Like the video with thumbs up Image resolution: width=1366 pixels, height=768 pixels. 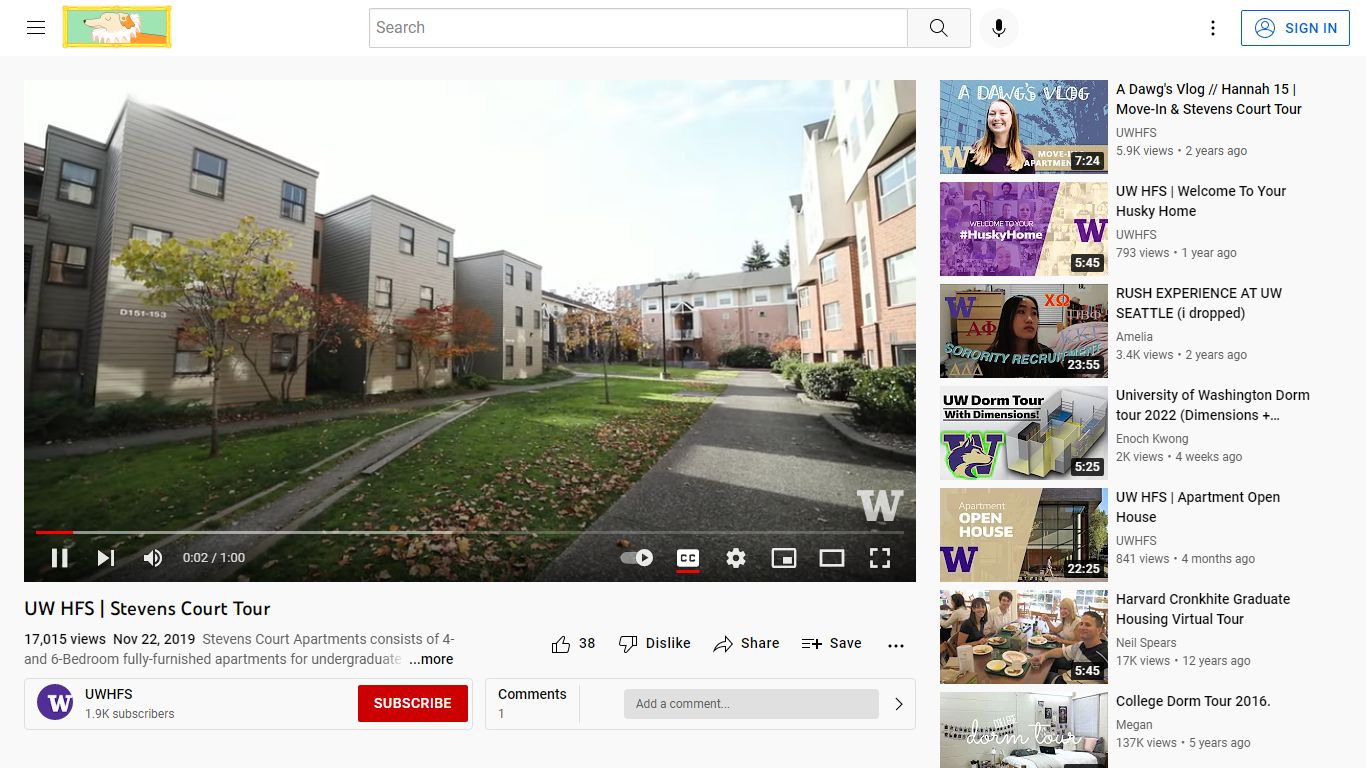(x=573, y=644)
